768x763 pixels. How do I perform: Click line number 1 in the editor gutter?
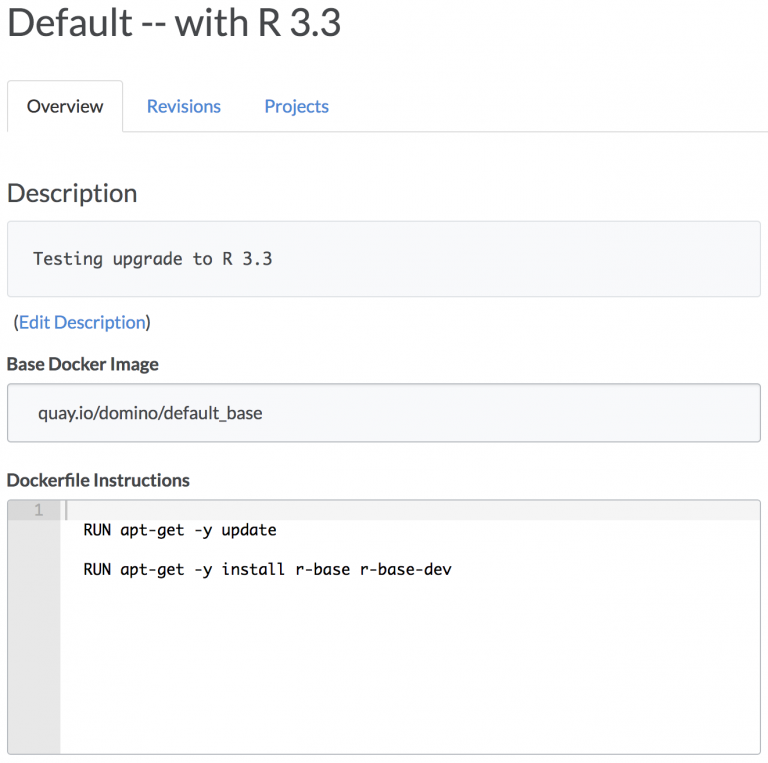[x=38, y=510]
